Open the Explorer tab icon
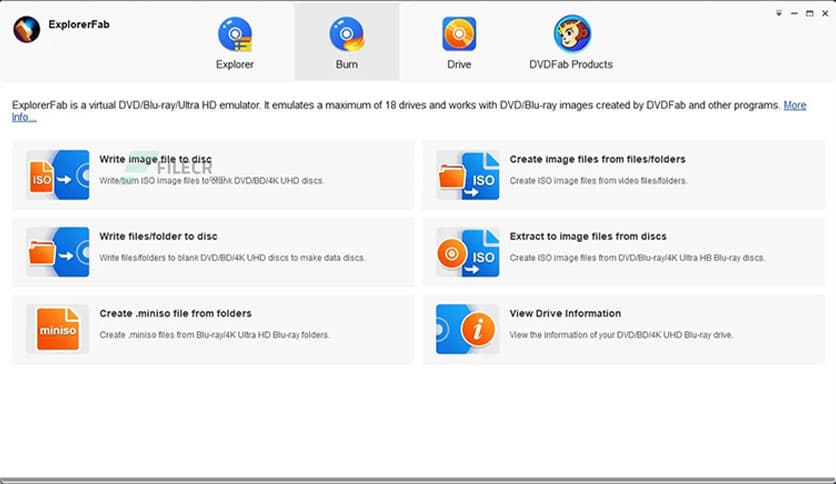836x484 pixels. pos(235,34)
